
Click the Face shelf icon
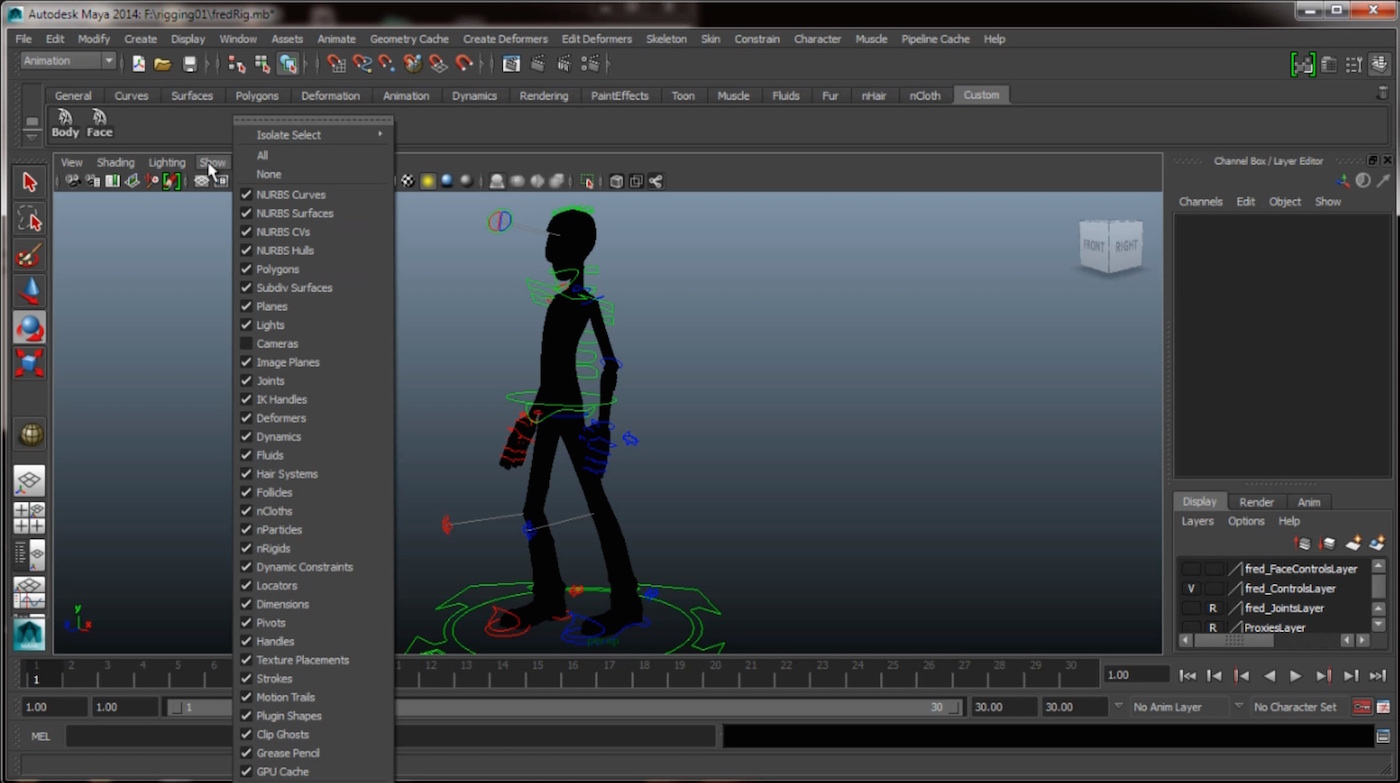coord(99,122)
